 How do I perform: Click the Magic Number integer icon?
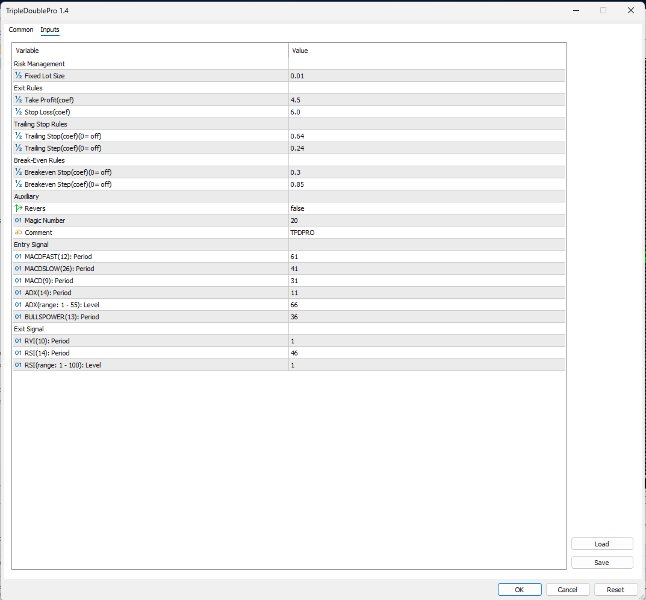point(18,220)
